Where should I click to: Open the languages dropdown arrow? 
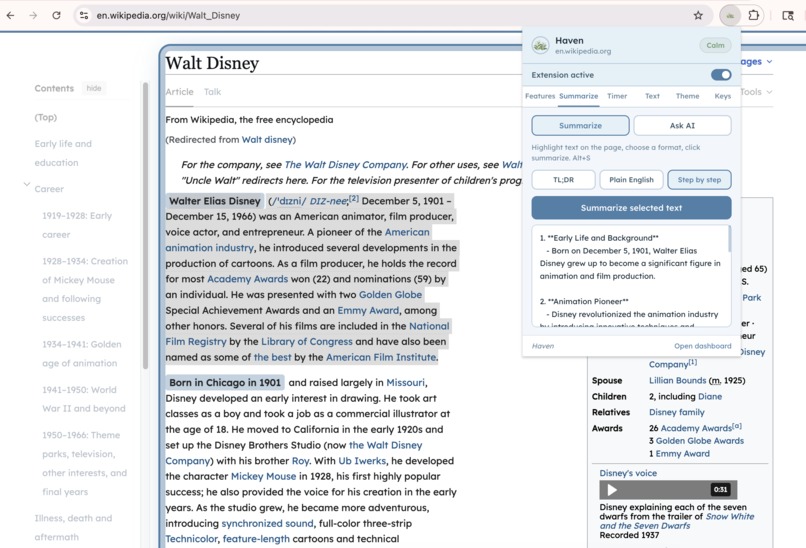[x=770, y=61]
